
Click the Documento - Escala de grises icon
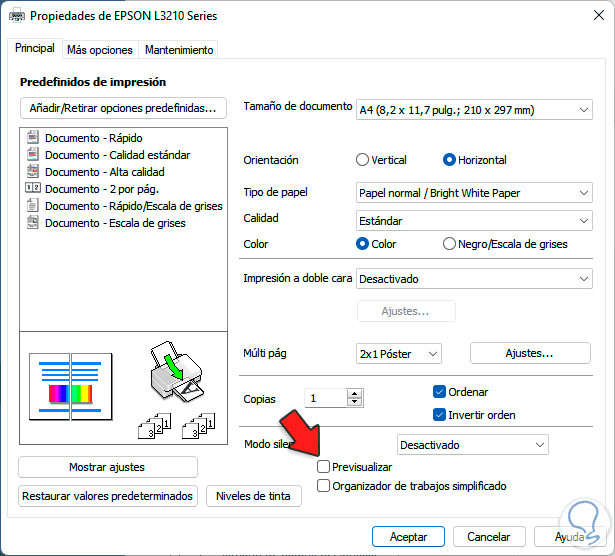(33, 222)
